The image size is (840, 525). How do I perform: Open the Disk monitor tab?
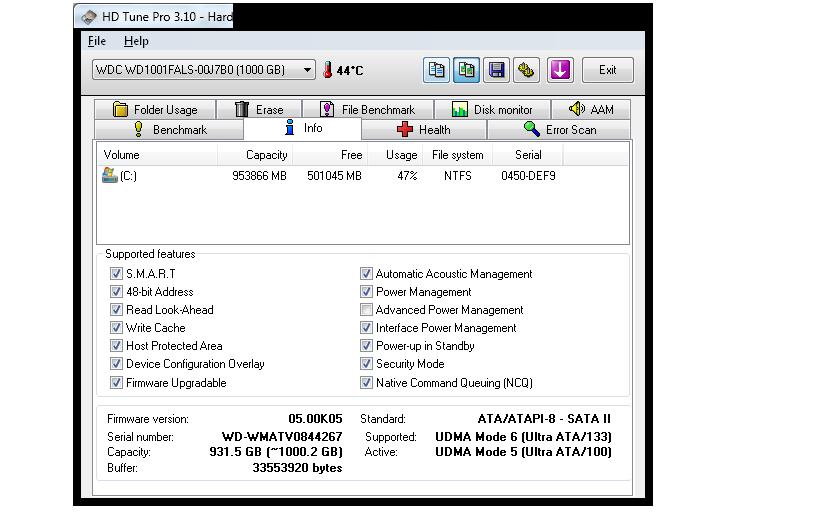[x=492, y=110]
